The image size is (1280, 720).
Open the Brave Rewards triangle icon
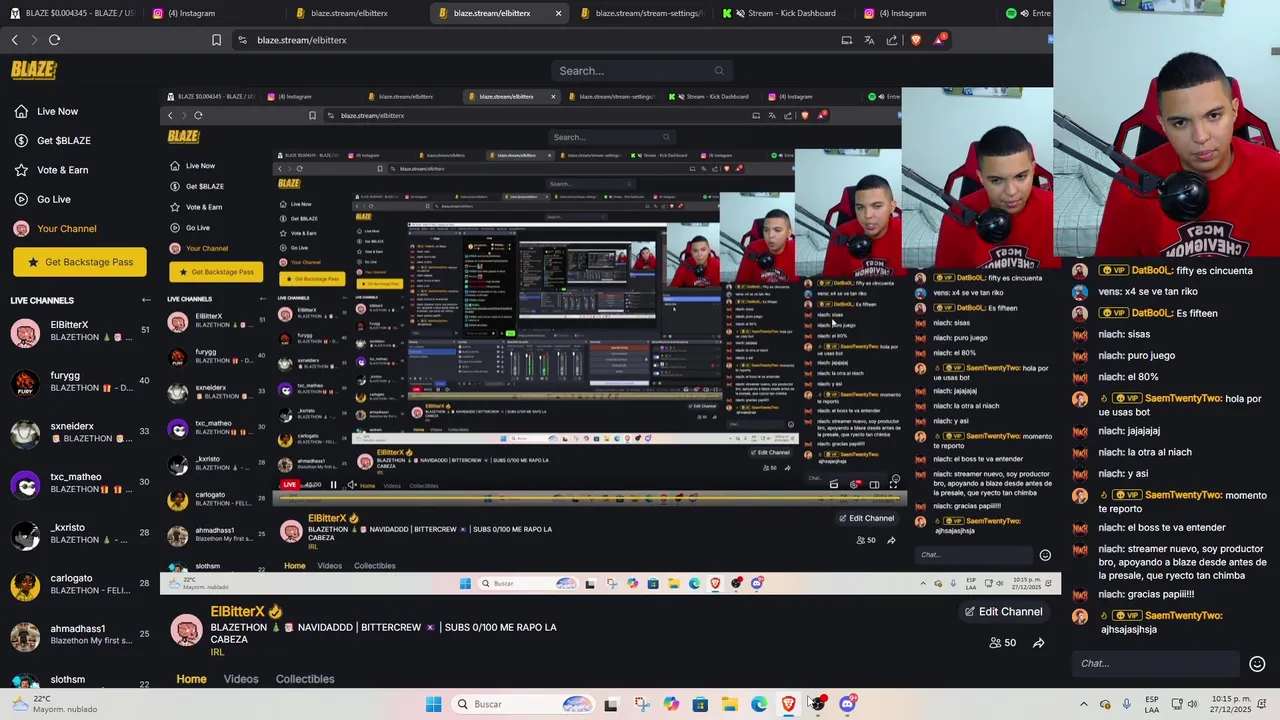[939, 40]
